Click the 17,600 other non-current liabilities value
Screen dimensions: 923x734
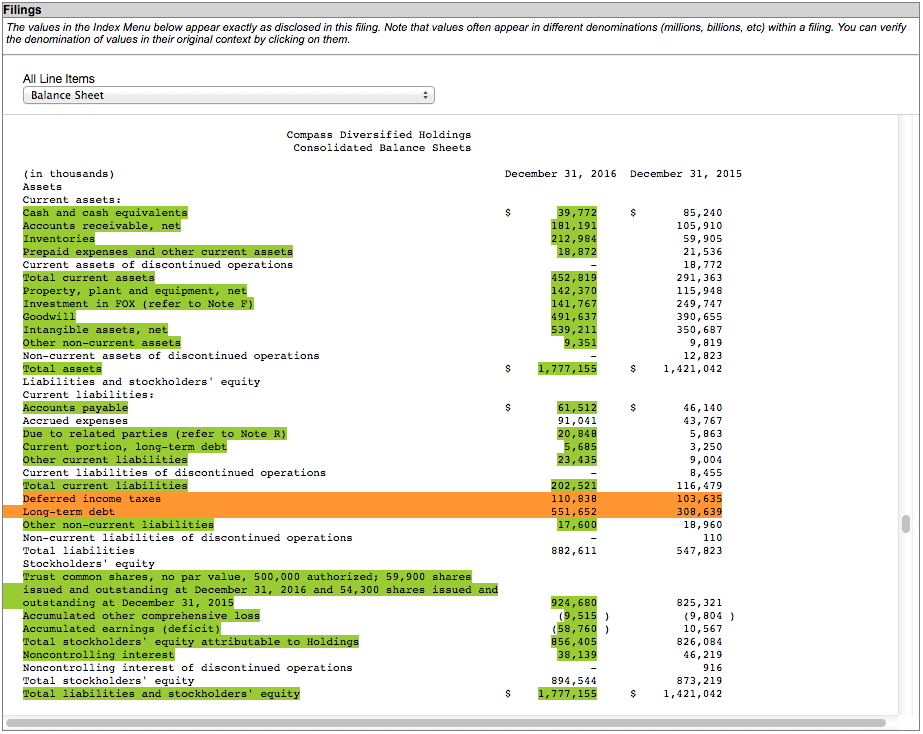tap(577, 525)
